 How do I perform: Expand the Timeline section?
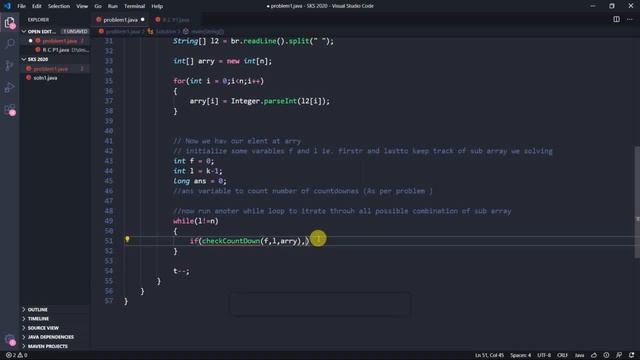point(24,319)
